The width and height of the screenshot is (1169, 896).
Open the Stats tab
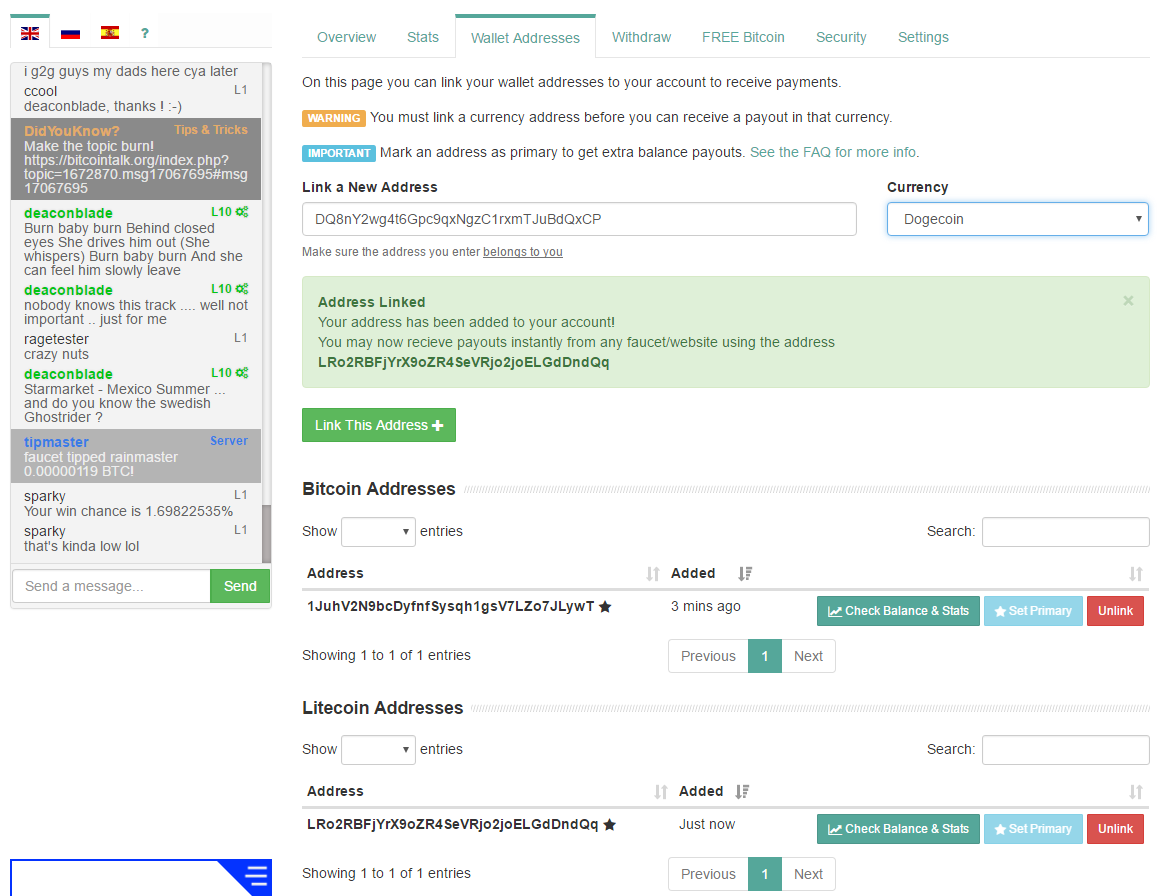423,37
